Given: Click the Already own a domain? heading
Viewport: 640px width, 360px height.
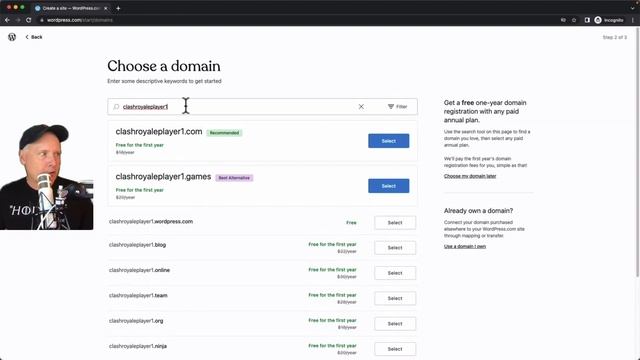Looking at the screenshot, I should 478,211.
